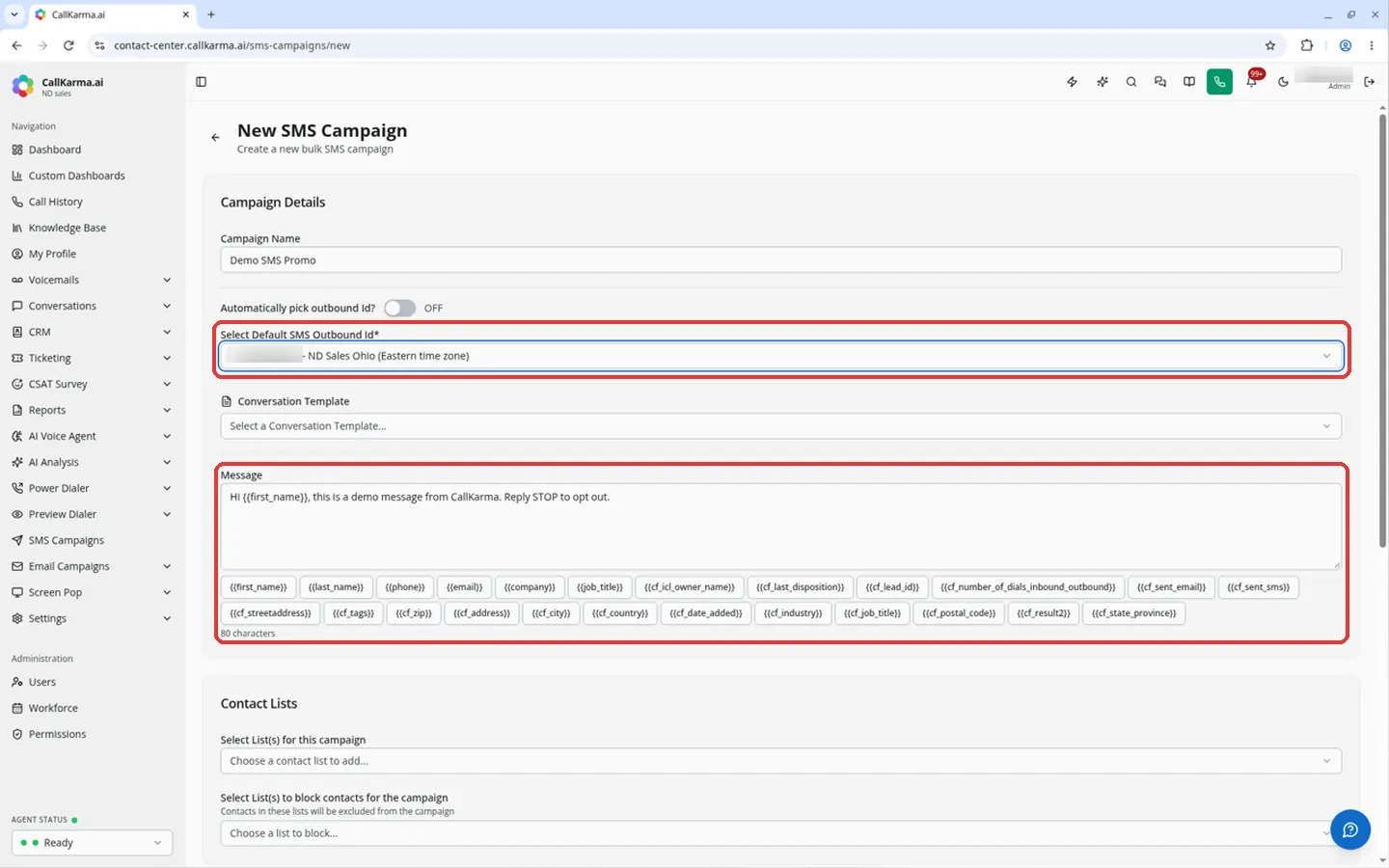The width and height of the screenshot is (1389, 868).
Task: Expand the Settings sidebar section
Action: pos(92,618)
